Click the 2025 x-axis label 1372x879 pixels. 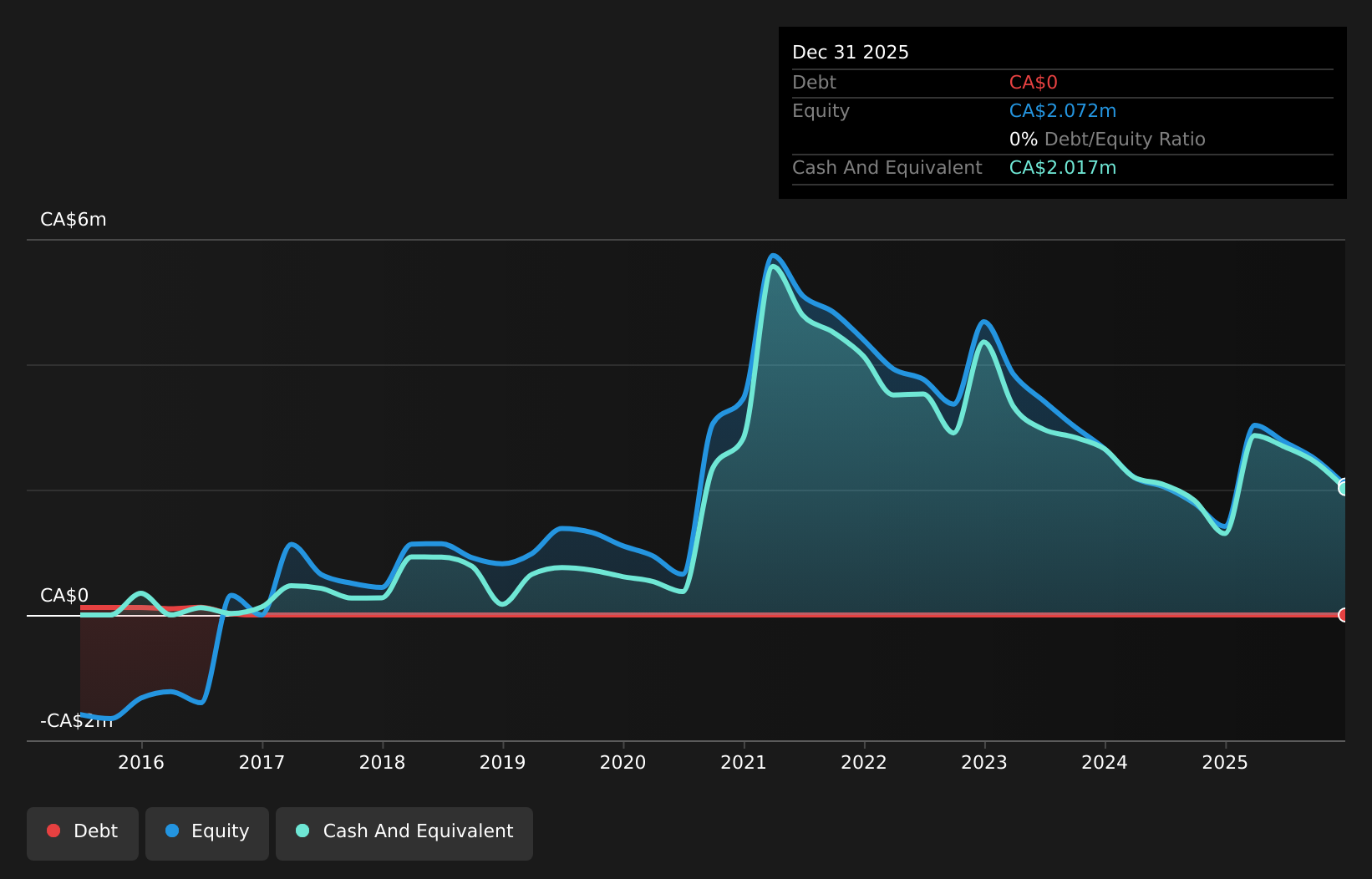(1225, 762)
